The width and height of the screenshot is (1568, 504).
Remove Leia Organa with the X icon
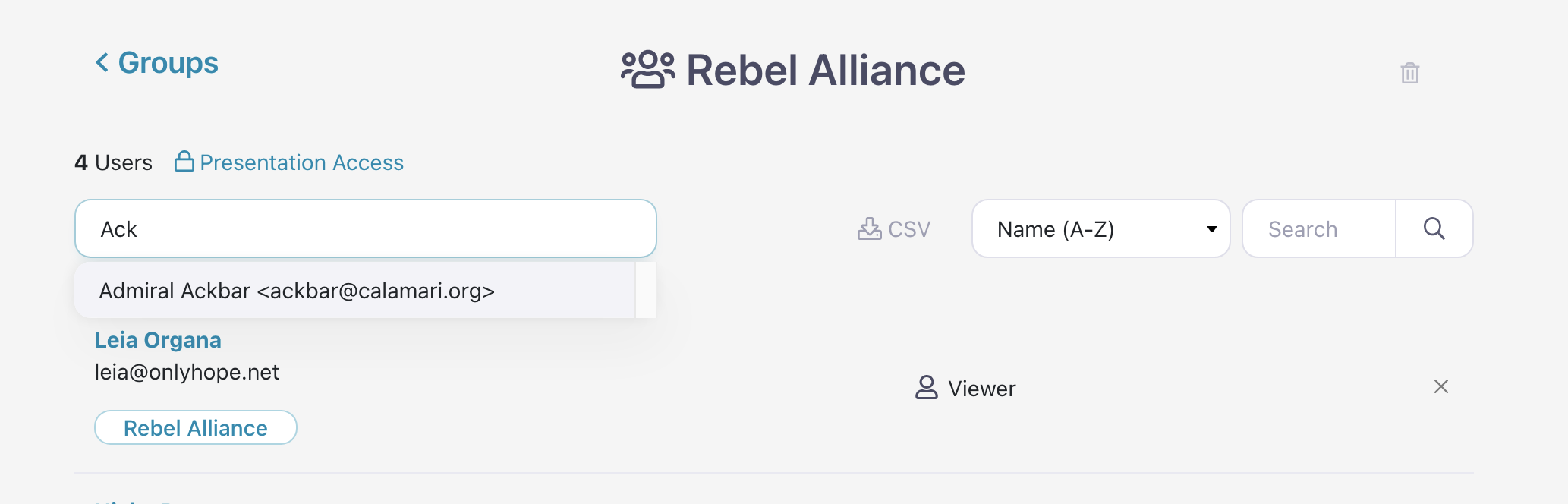[x=1440, y=386]
